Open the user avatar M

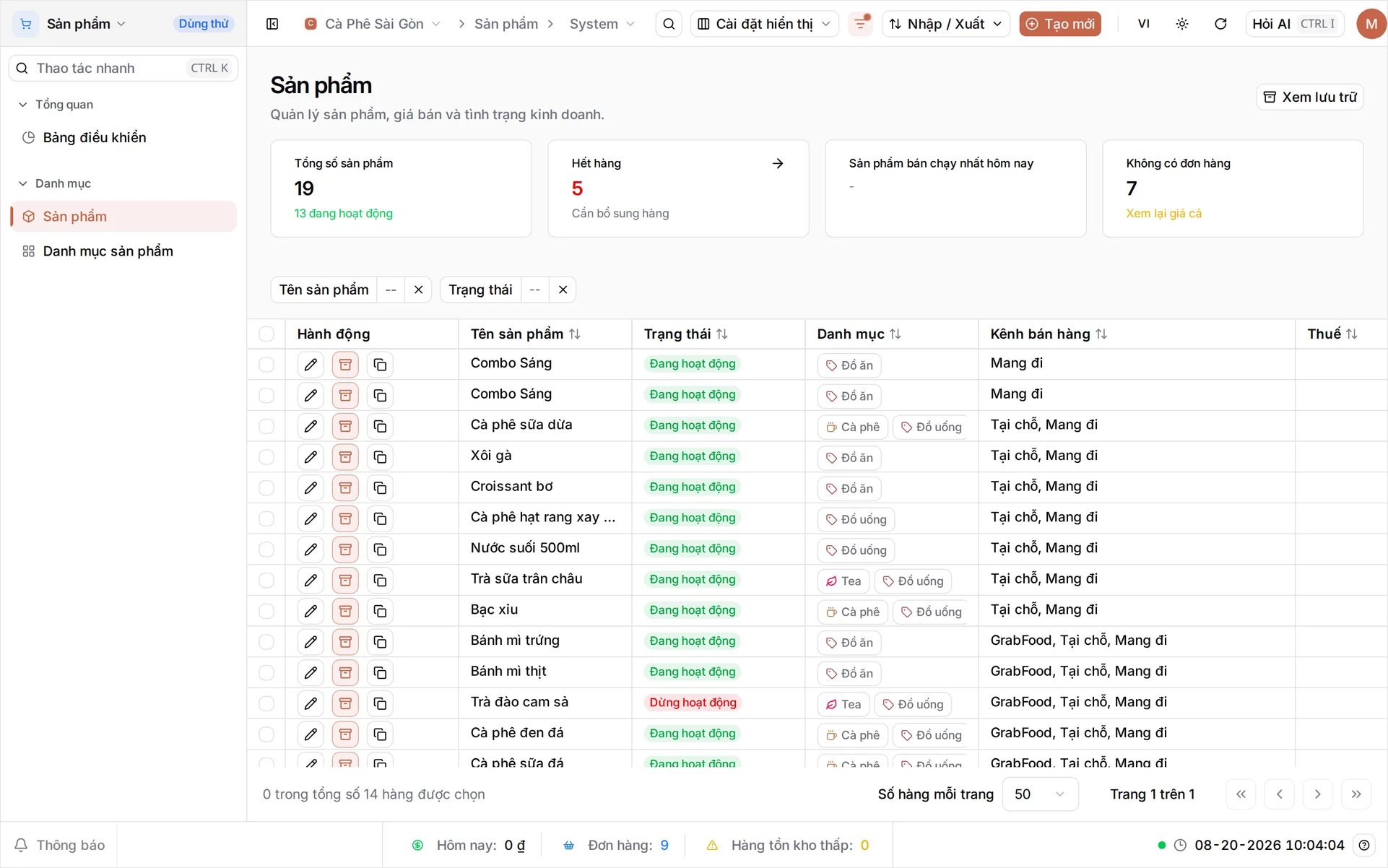(x=1371, y=24)
